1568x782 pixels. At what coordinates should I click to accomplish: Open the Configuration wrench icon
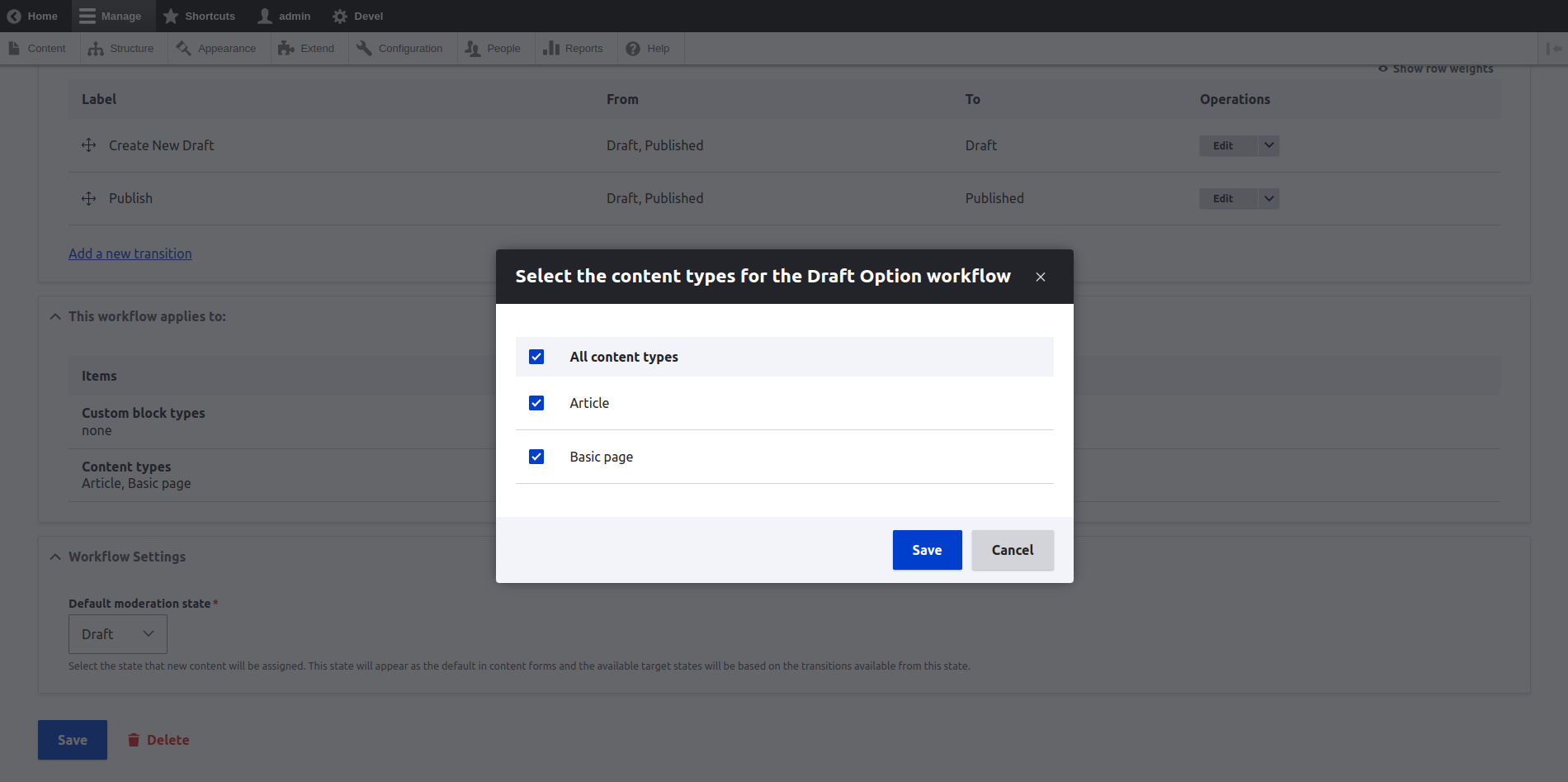(x=362, y=48)
